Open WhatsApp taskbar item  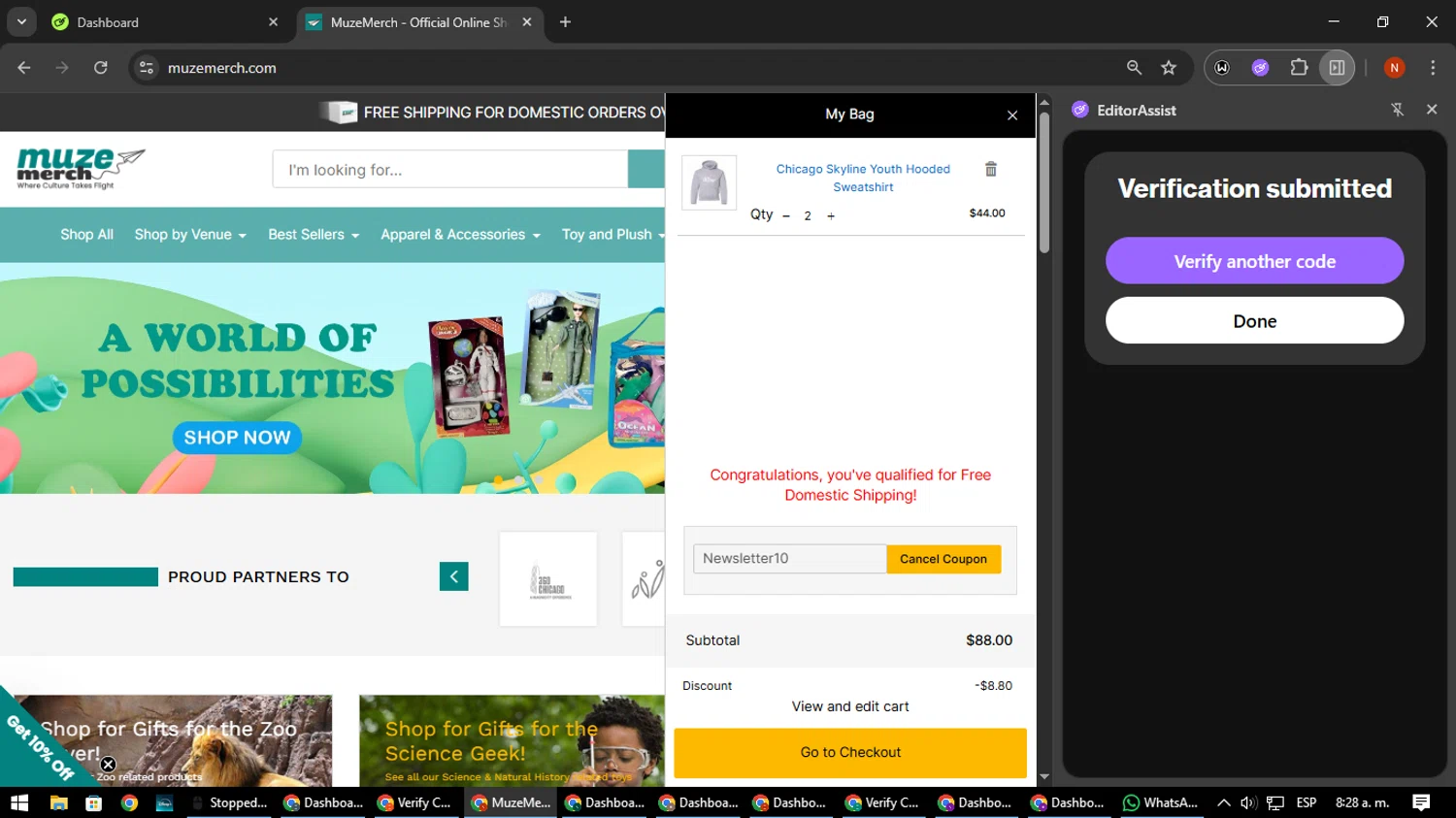(x=1160, y=802)
